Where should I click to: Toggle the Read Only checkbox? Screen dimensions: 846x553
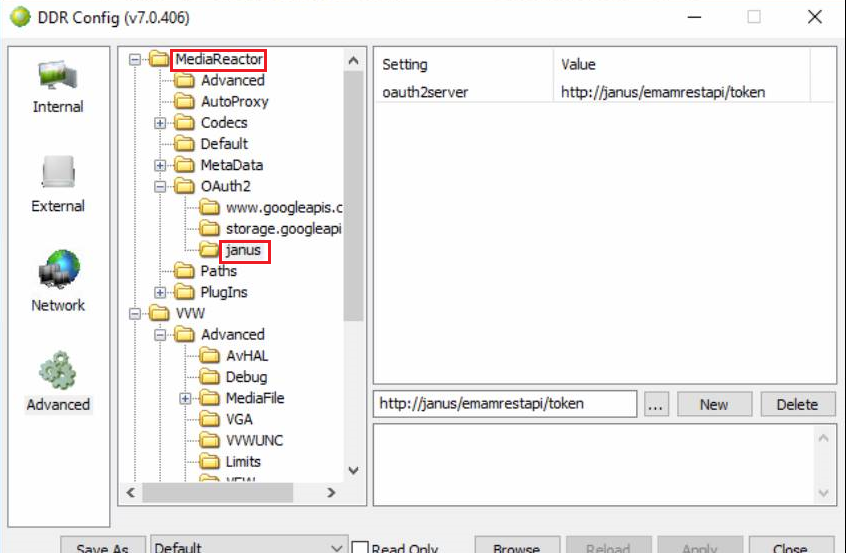(360, 548)
